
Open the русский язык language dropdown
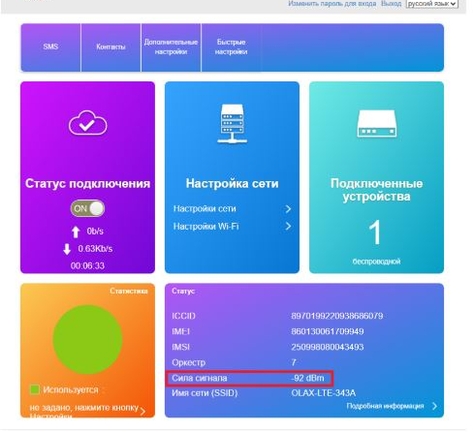[x=432, y=4]
